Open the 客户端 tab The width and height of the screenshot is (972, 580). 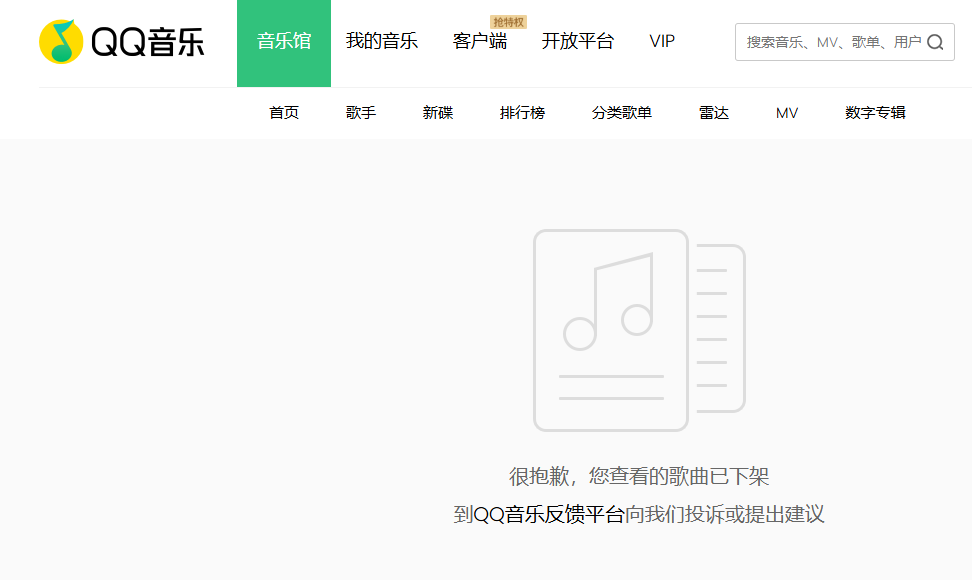point(480,42)
